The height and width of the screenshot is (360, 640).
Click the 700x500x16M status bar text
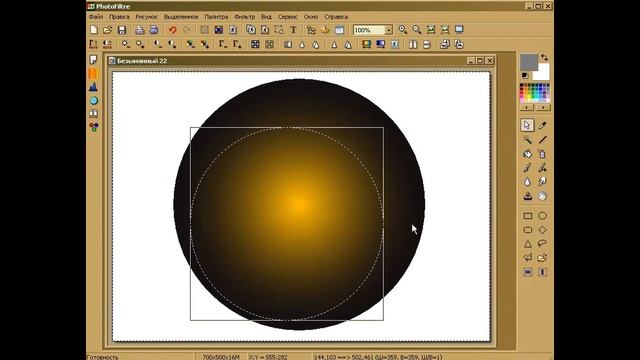click(x=221, y=357)
